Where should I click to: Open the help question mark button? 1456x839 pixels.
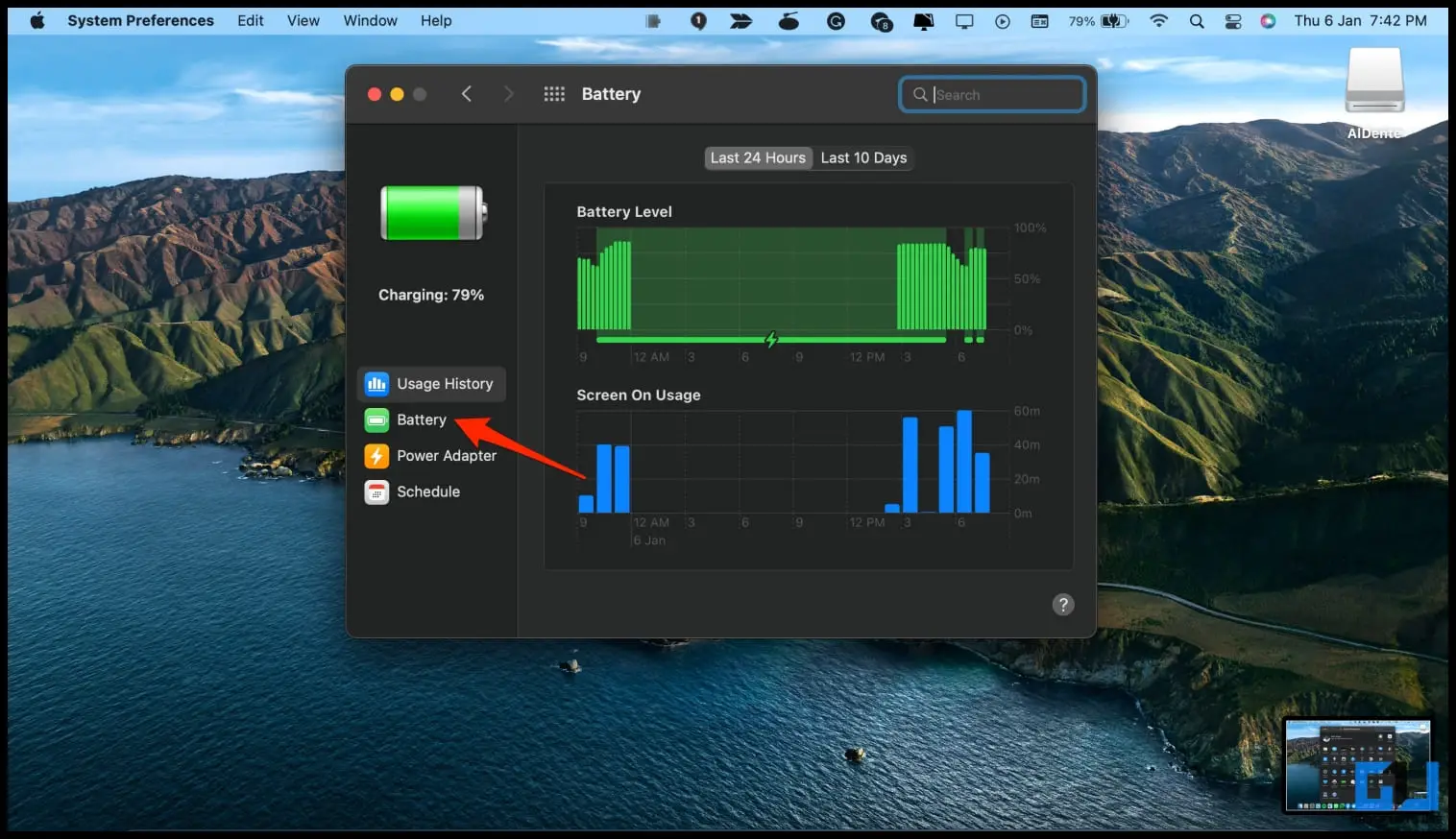[x=1063, y=604]
